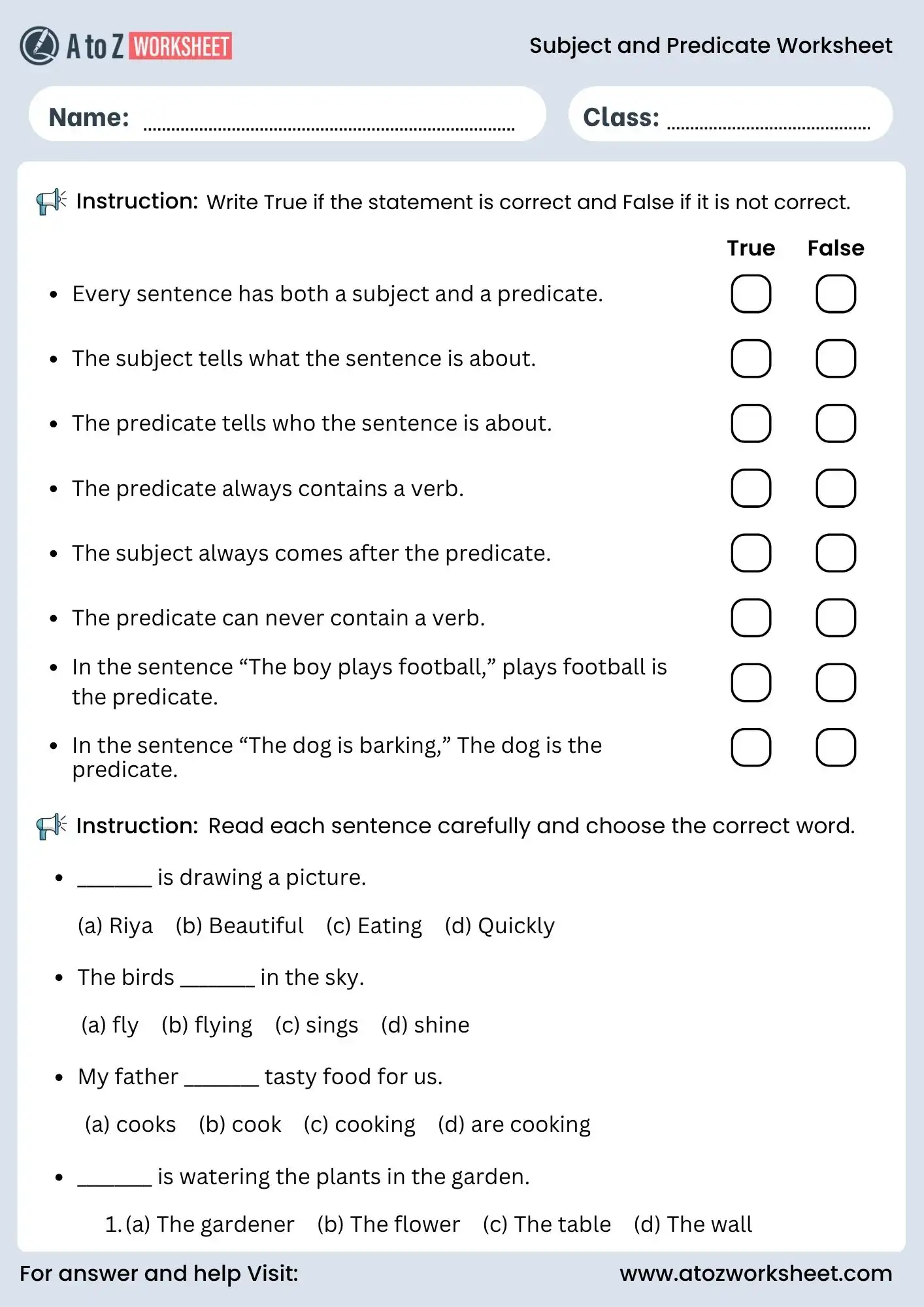
Task: Select option "(a) fly" for the birds sentence
Action: coord(110,1025)
